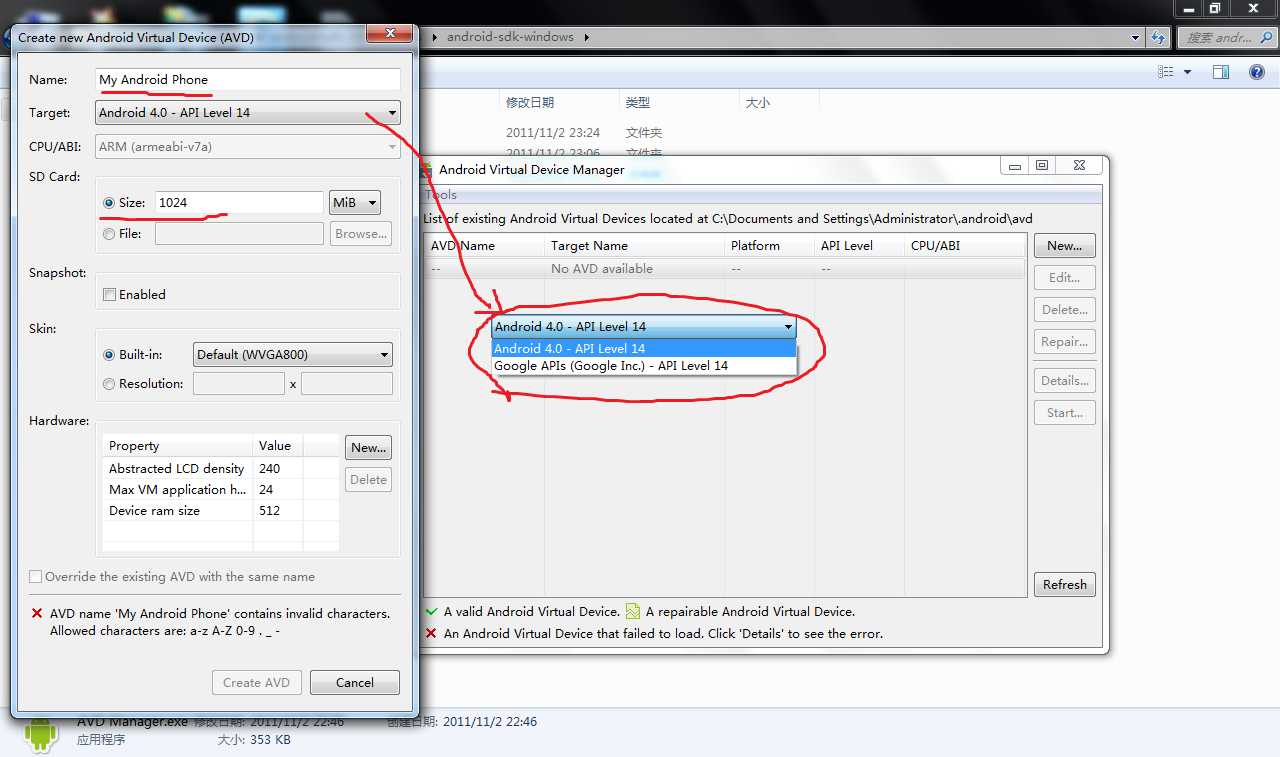
Task: Click the Target Name column header
Action: coord(634,246)
